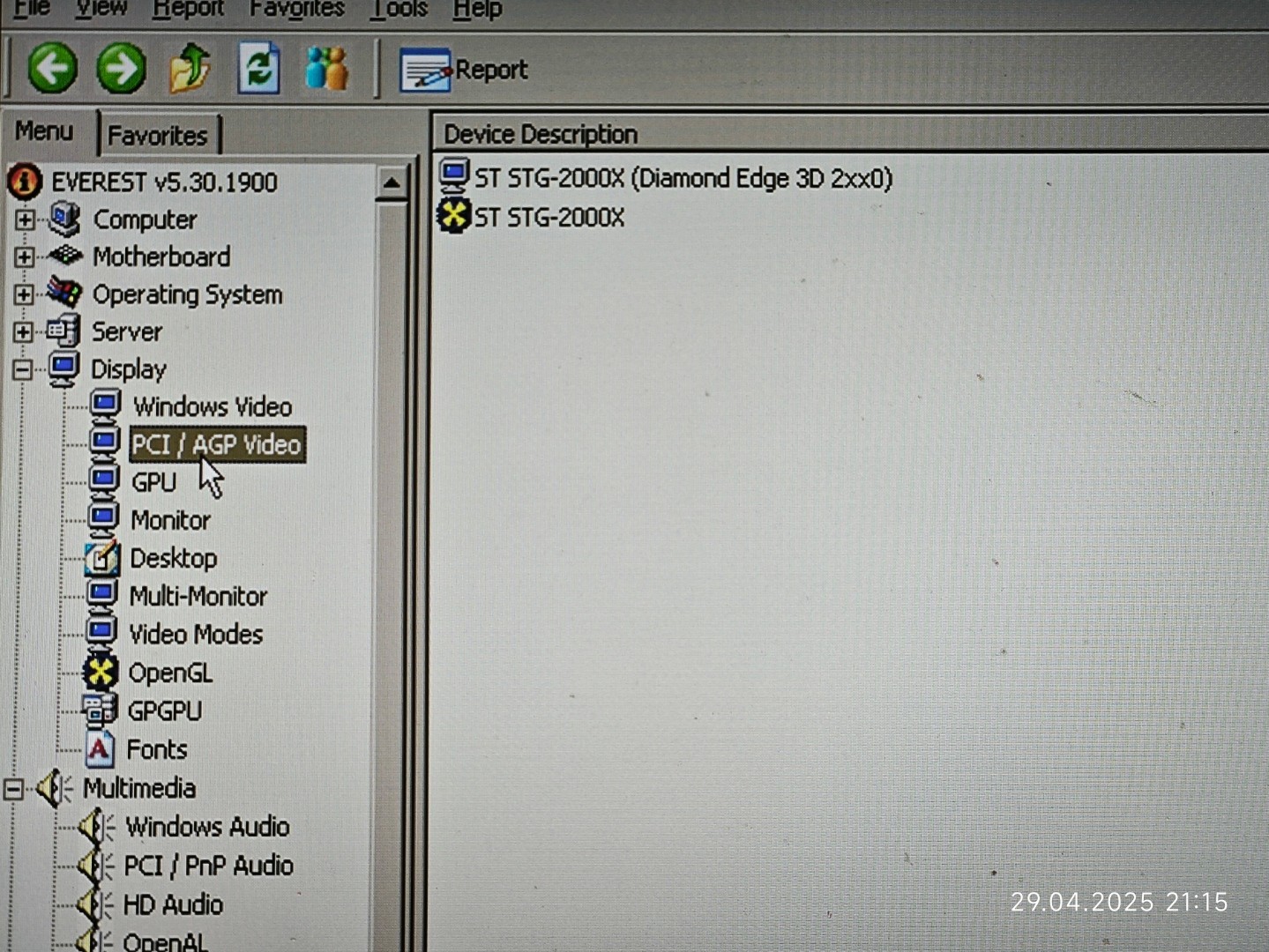
Task: Click the green Forward arrow toolbar icon
Action: pyautogui.click(x=121, y=69)
